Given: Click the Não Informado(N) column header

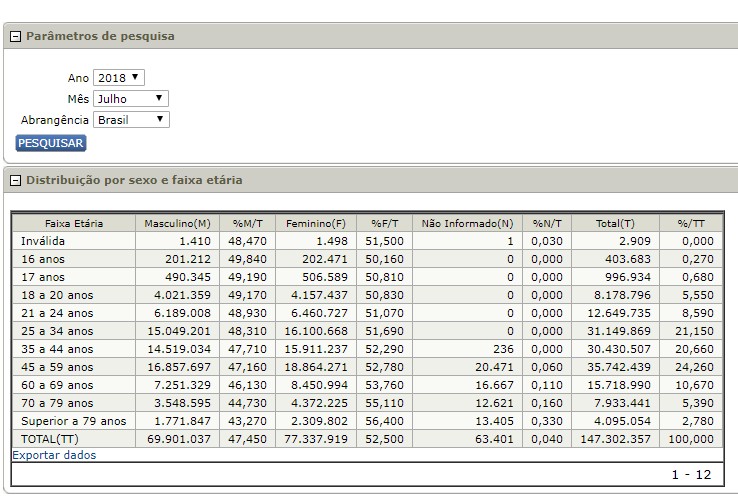Looking at the screenshot, I should click(x=467, y=223).
